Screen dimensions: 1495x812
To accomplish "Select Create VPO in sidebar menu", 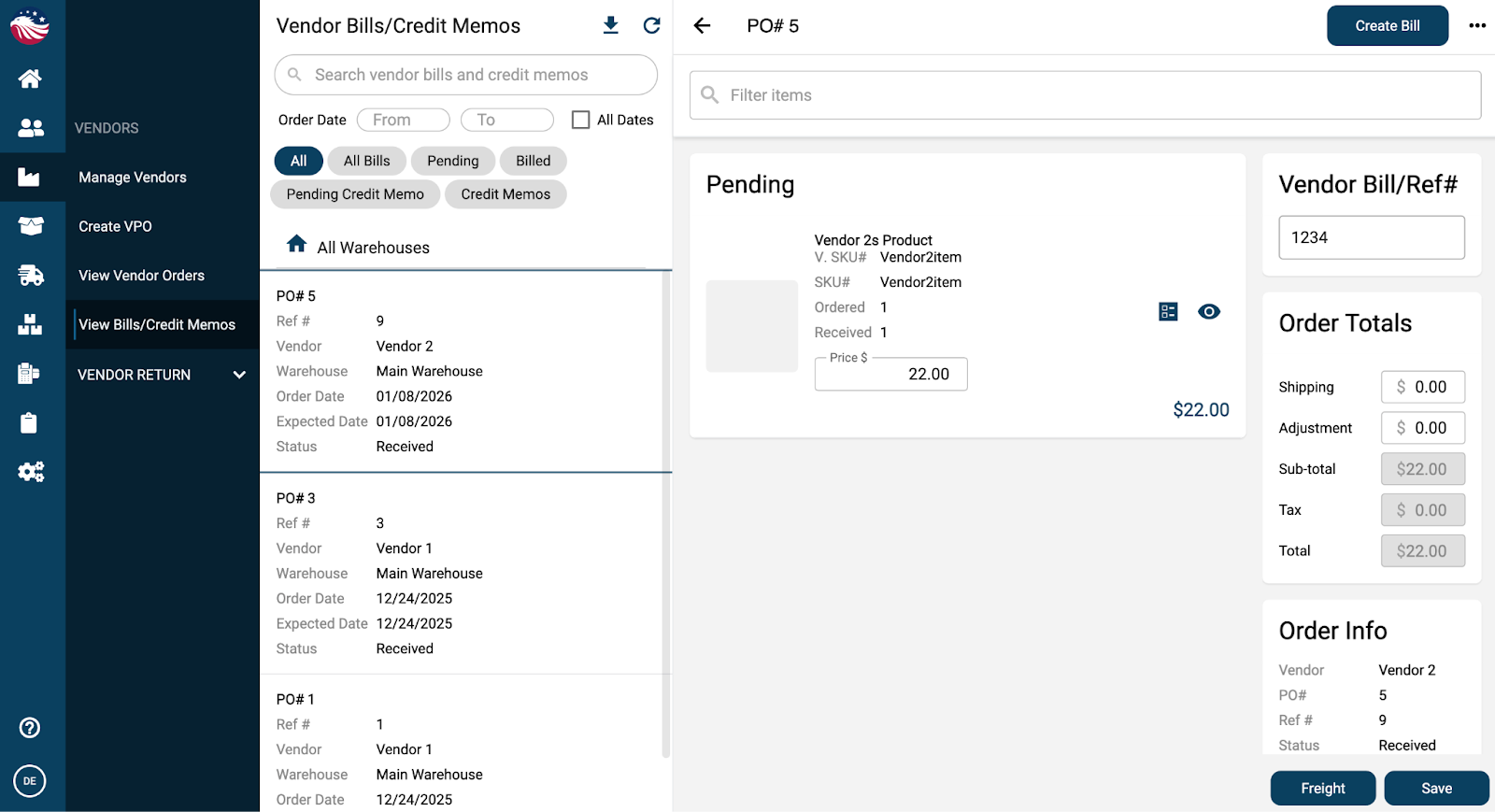I will click(115, 226).
